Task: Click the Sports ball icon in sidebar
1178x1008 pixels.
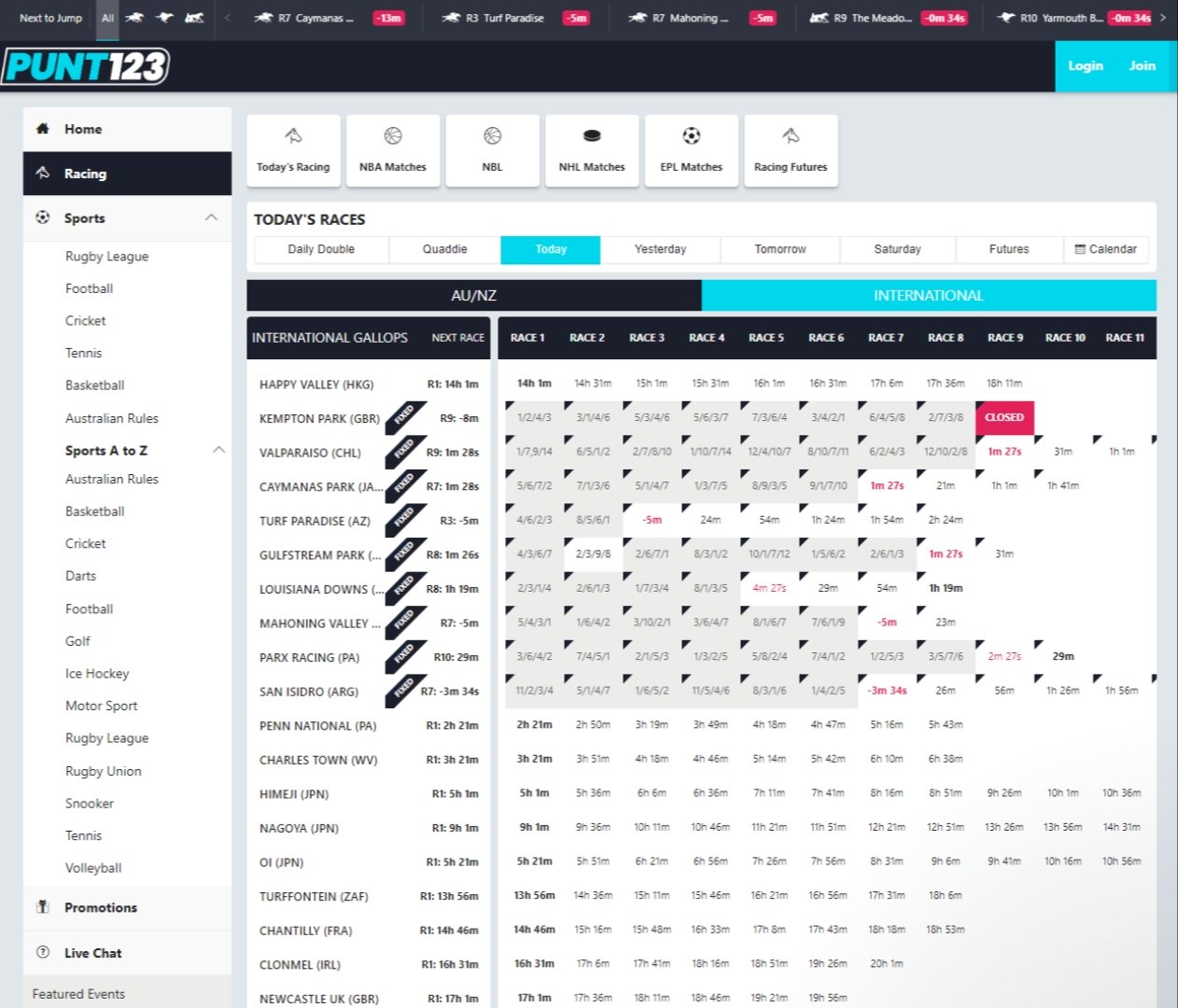Action: coord(42,217)
